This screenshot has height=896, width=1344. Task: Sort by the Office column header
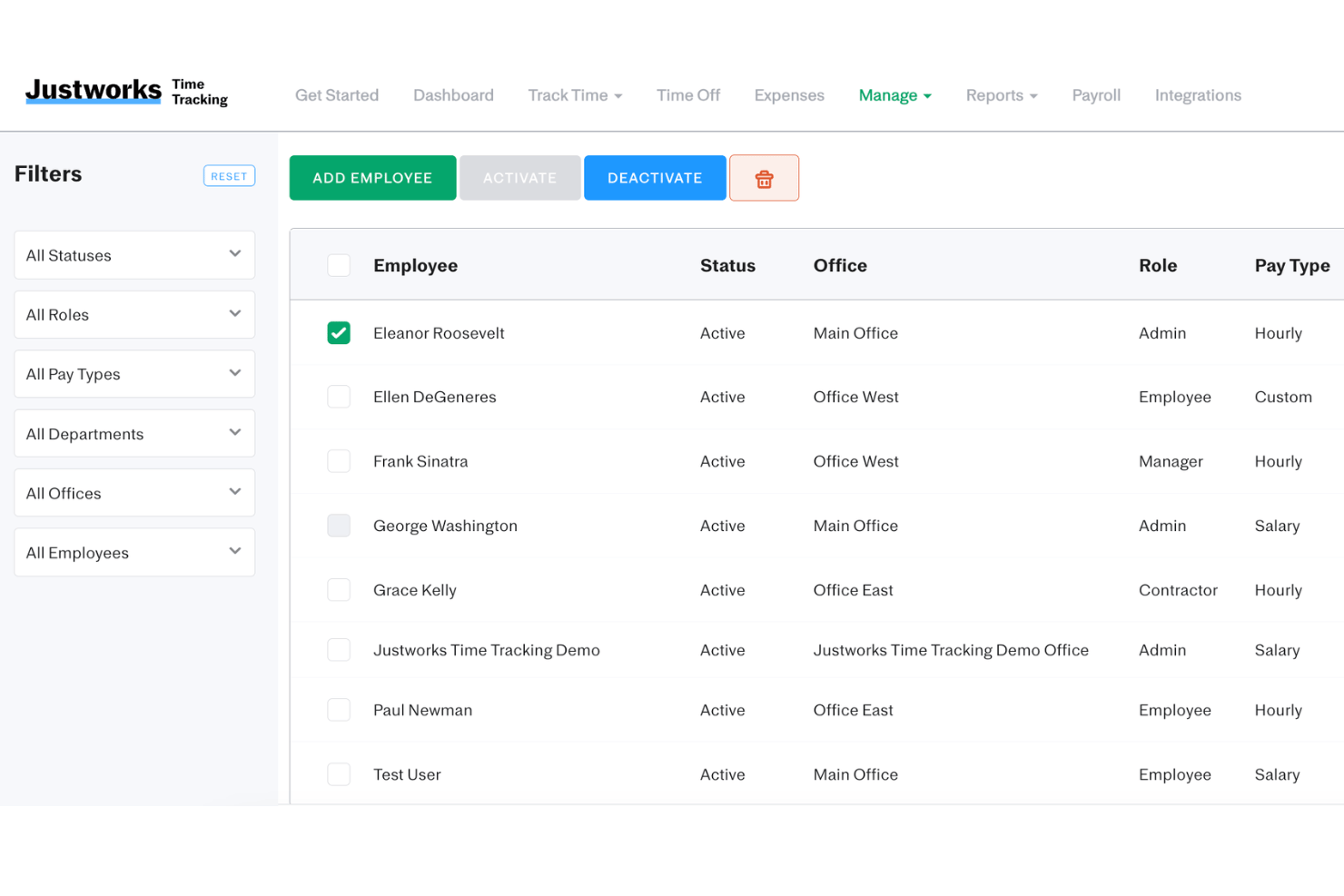(x=840, y=265)
